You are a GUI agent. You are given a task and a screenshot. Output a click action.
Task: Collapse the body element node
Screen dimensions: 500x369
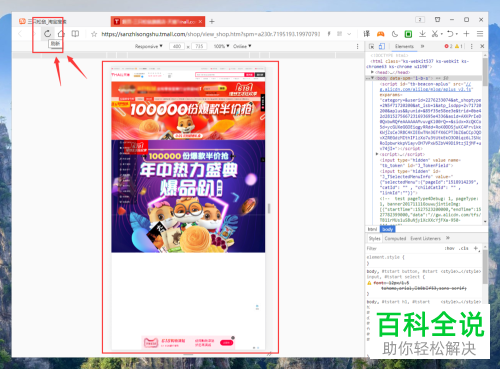(x=372, y=78)
